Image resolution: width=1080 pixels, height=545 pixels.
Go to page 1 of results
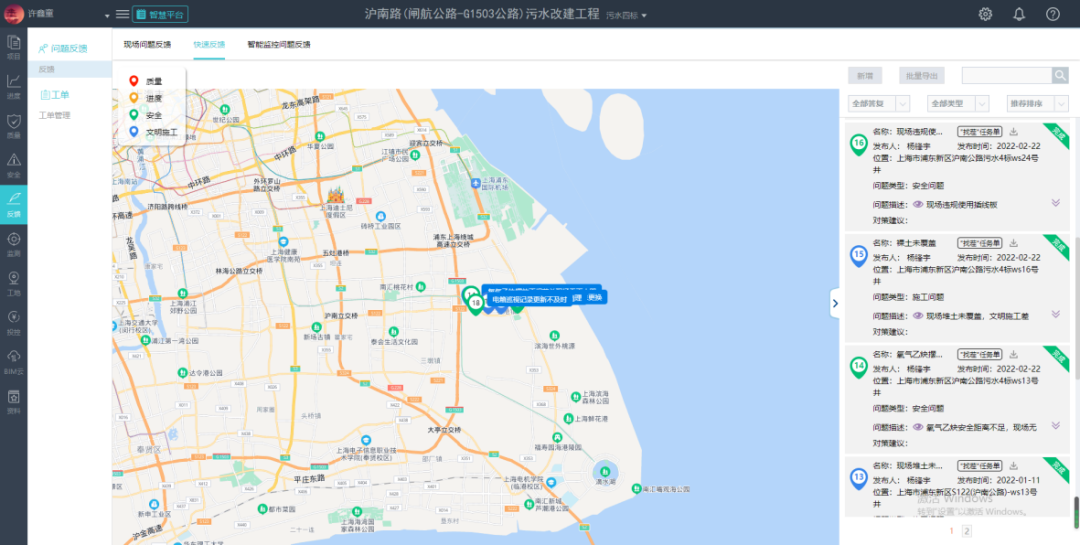point(952,531)
